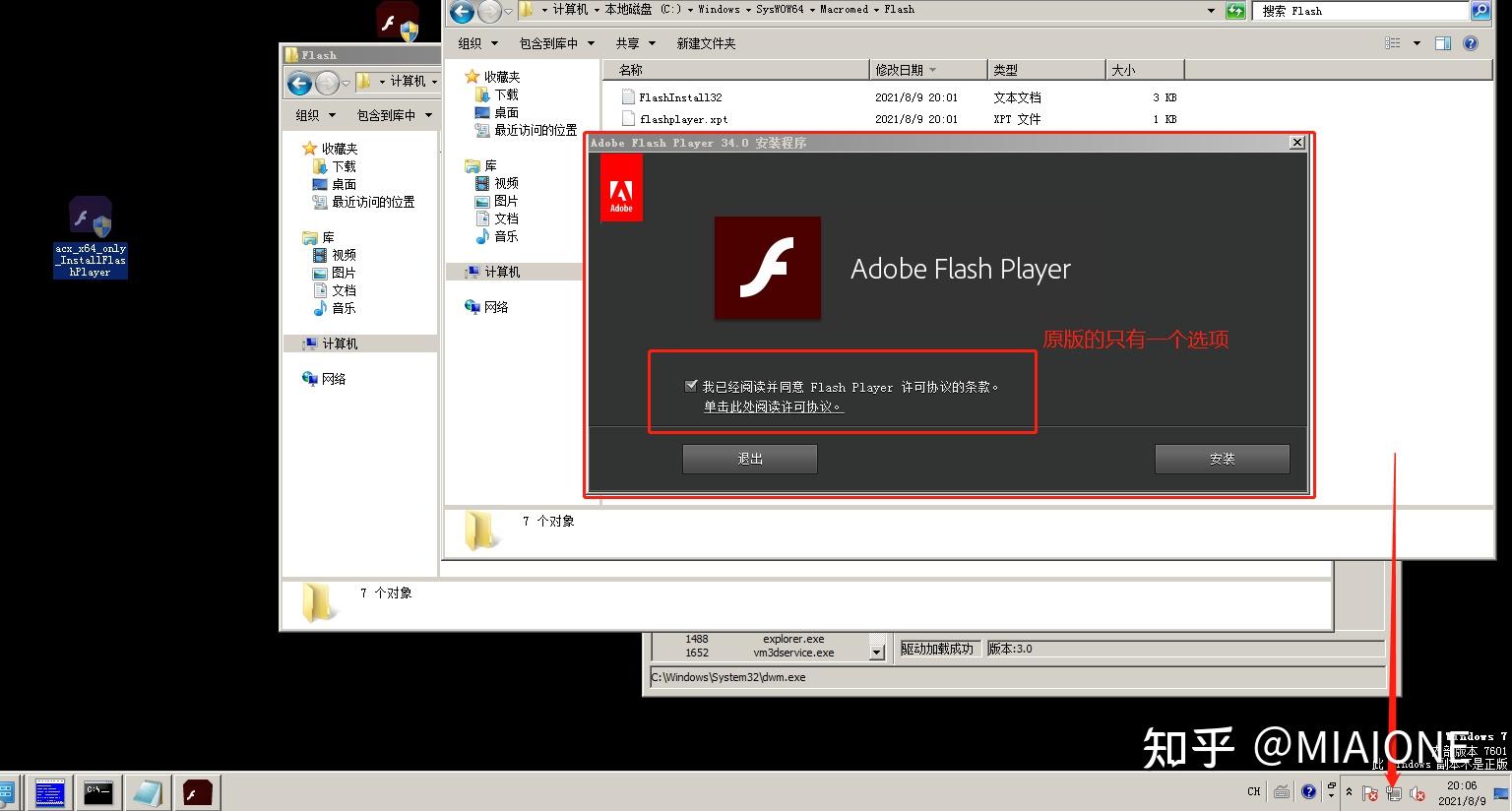Open the notepad-style taskbar icon
Screen dimensions: 1512x811
(x=148, y=792)
